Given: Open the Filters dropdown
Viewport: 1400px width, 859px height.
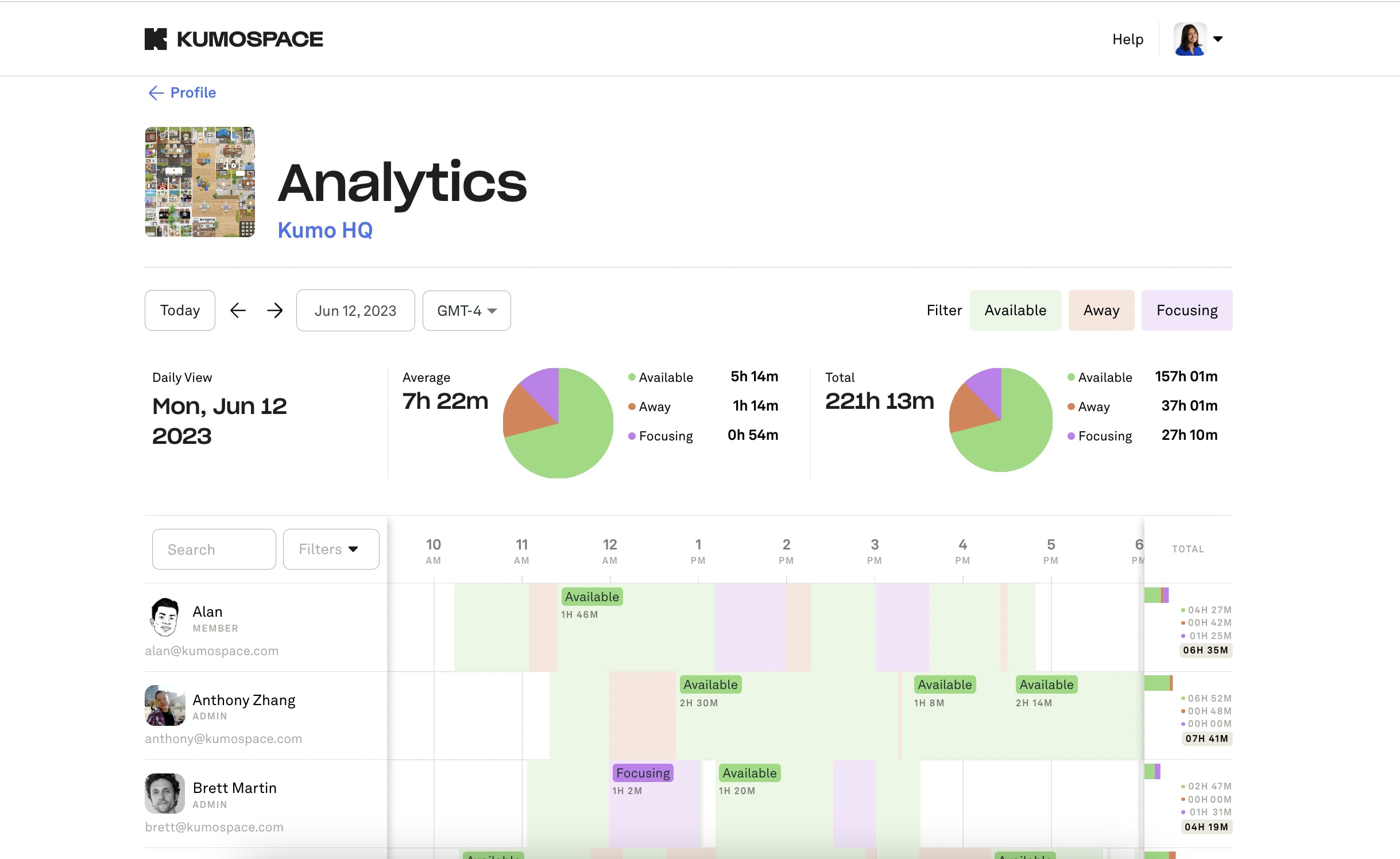Looking at the screenshot, I should pyautogui.click(x=331, y=549).
